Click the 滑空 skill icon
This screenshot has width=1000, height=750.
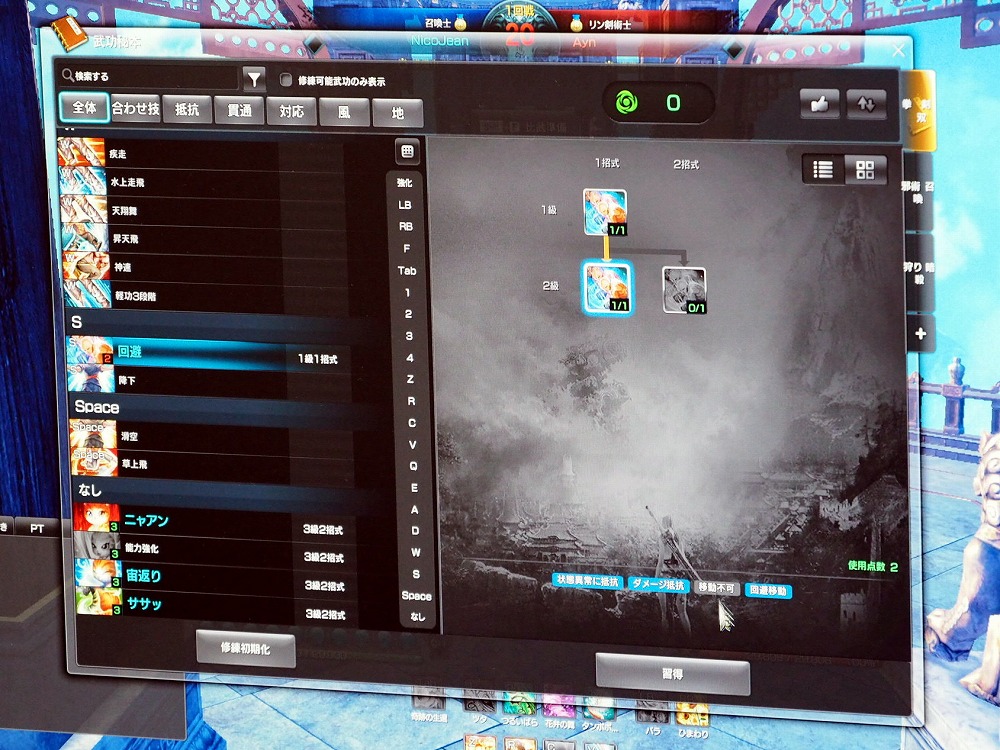[x=94, y=434]
